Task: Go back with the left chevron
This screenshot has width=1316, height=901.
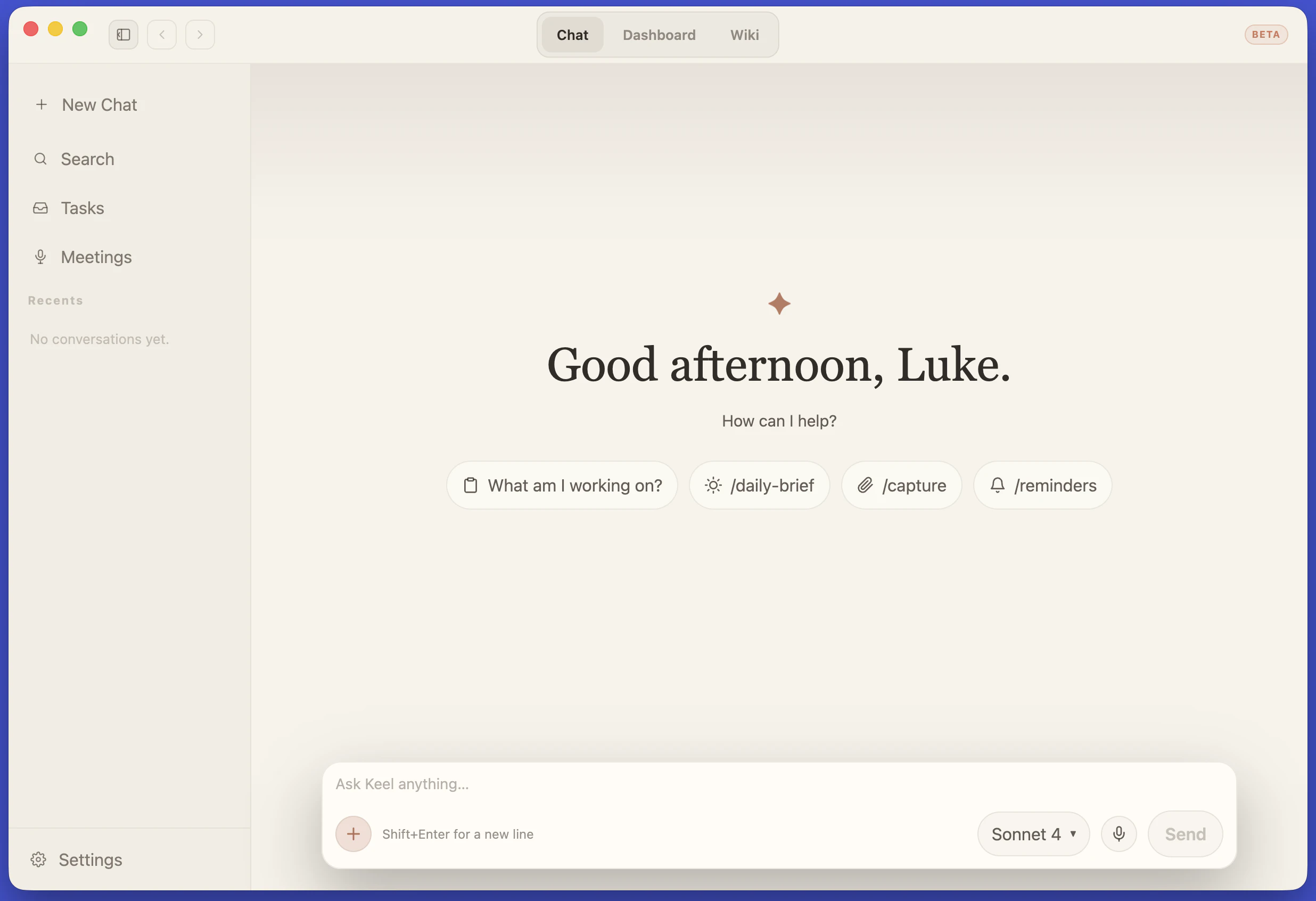Action: click(x=162, y=35)
